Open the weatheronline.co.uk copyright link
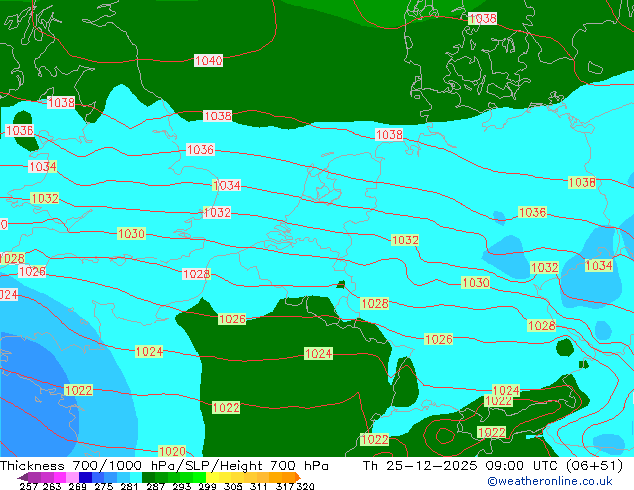The width and height of the screenshot is (634, 490). pos(549,481)
